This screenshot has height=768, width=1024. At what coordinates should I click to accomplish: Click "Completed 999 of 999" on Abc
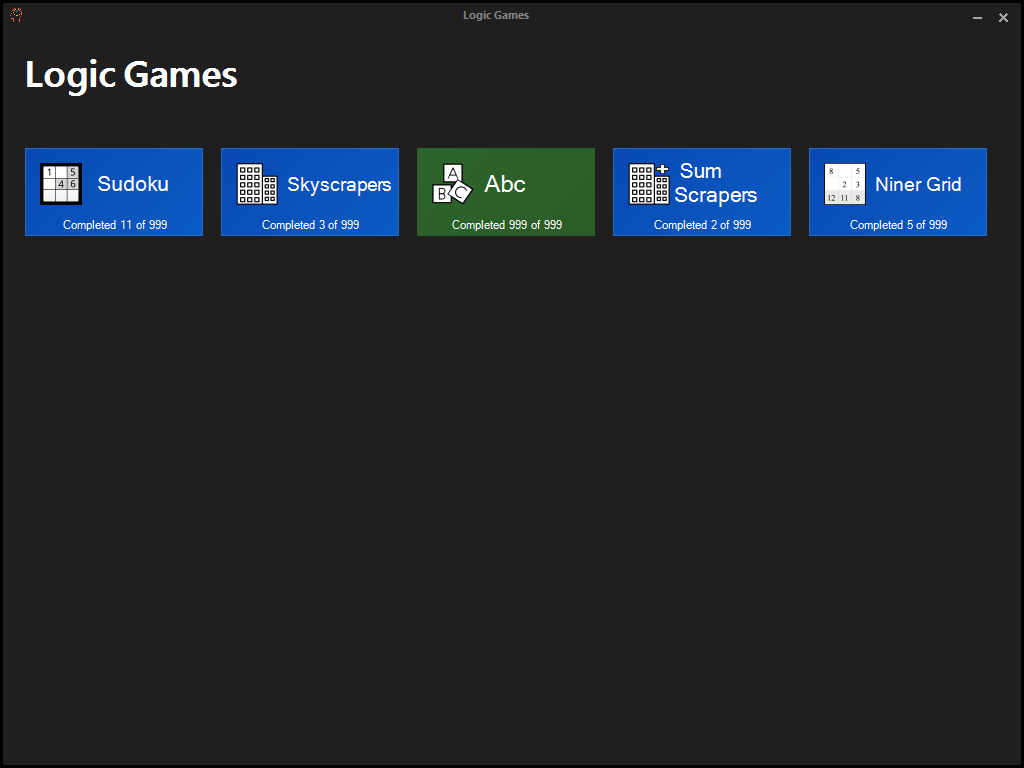507,225
